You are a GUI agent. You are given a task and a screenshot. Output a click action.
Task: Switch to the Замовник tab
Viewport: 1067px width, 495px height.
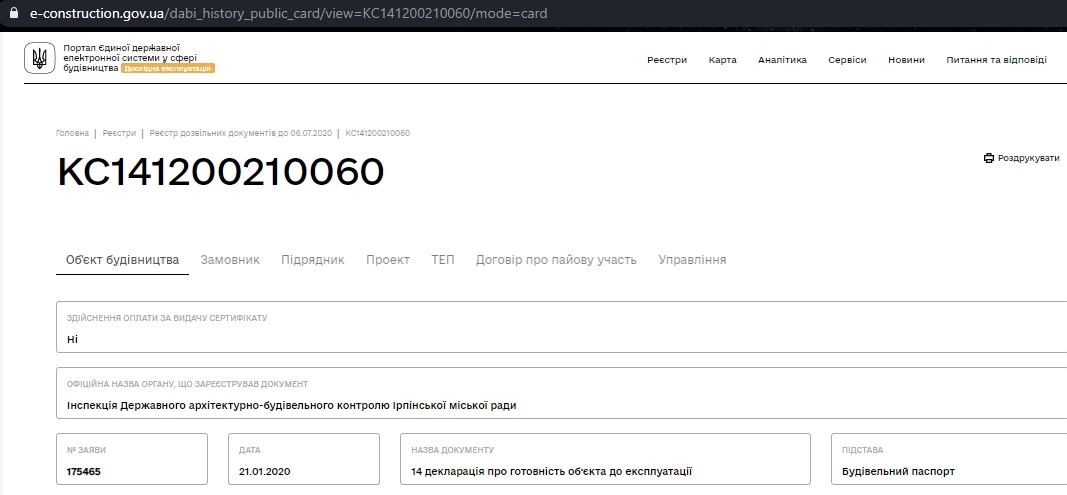pyautogui.click(x=230, y=259)
